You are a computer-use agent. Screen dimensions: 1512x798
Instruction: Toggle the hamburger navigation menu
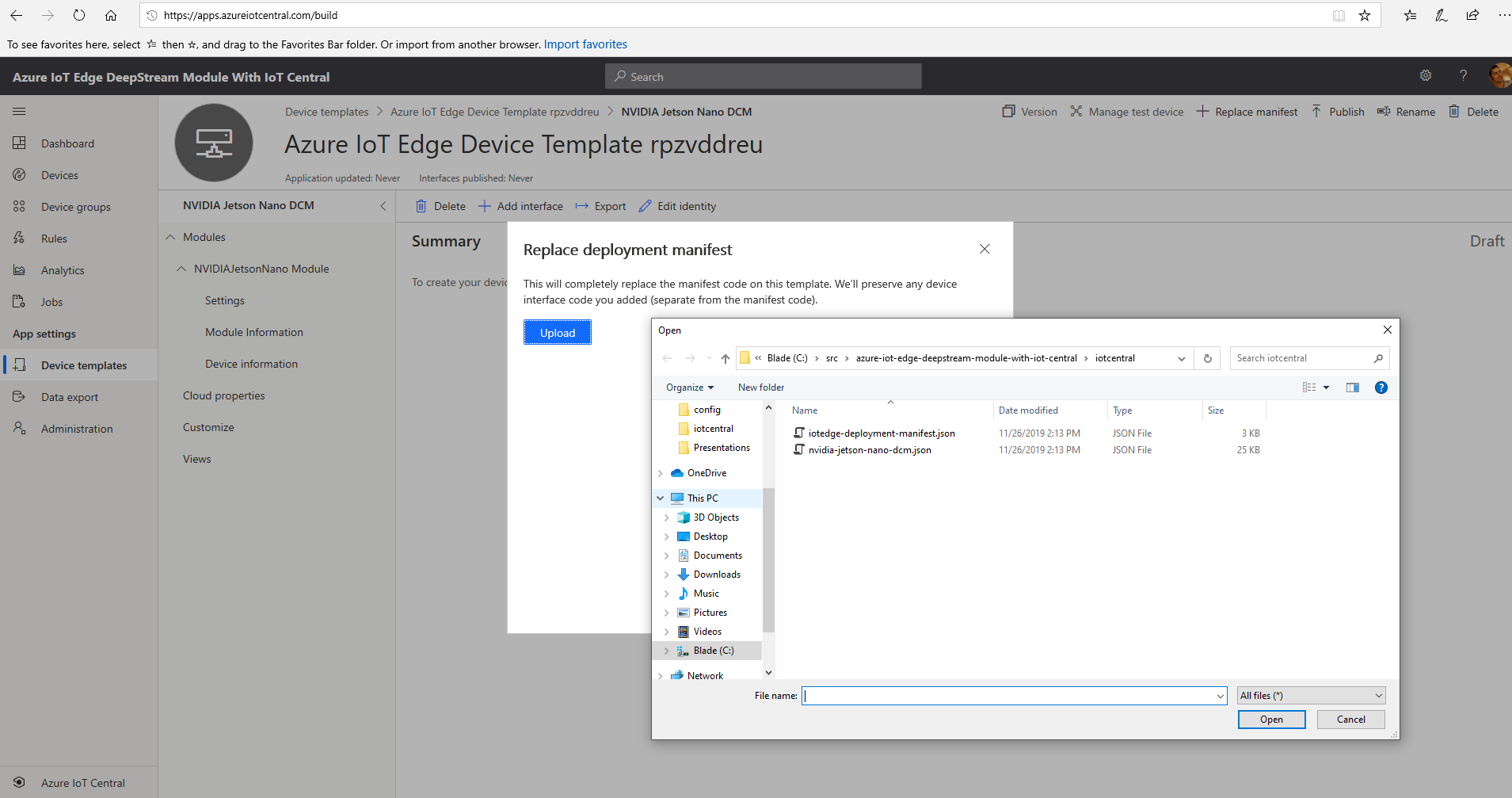[19, 112]
